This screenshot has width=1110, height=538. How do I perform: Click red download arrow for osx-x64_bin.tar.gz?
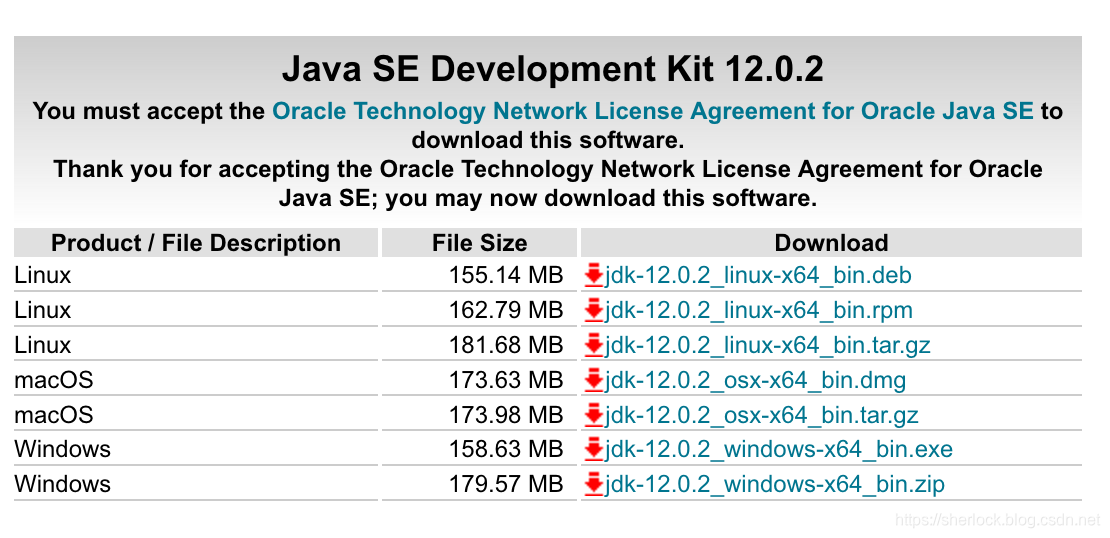coord(594,414)
